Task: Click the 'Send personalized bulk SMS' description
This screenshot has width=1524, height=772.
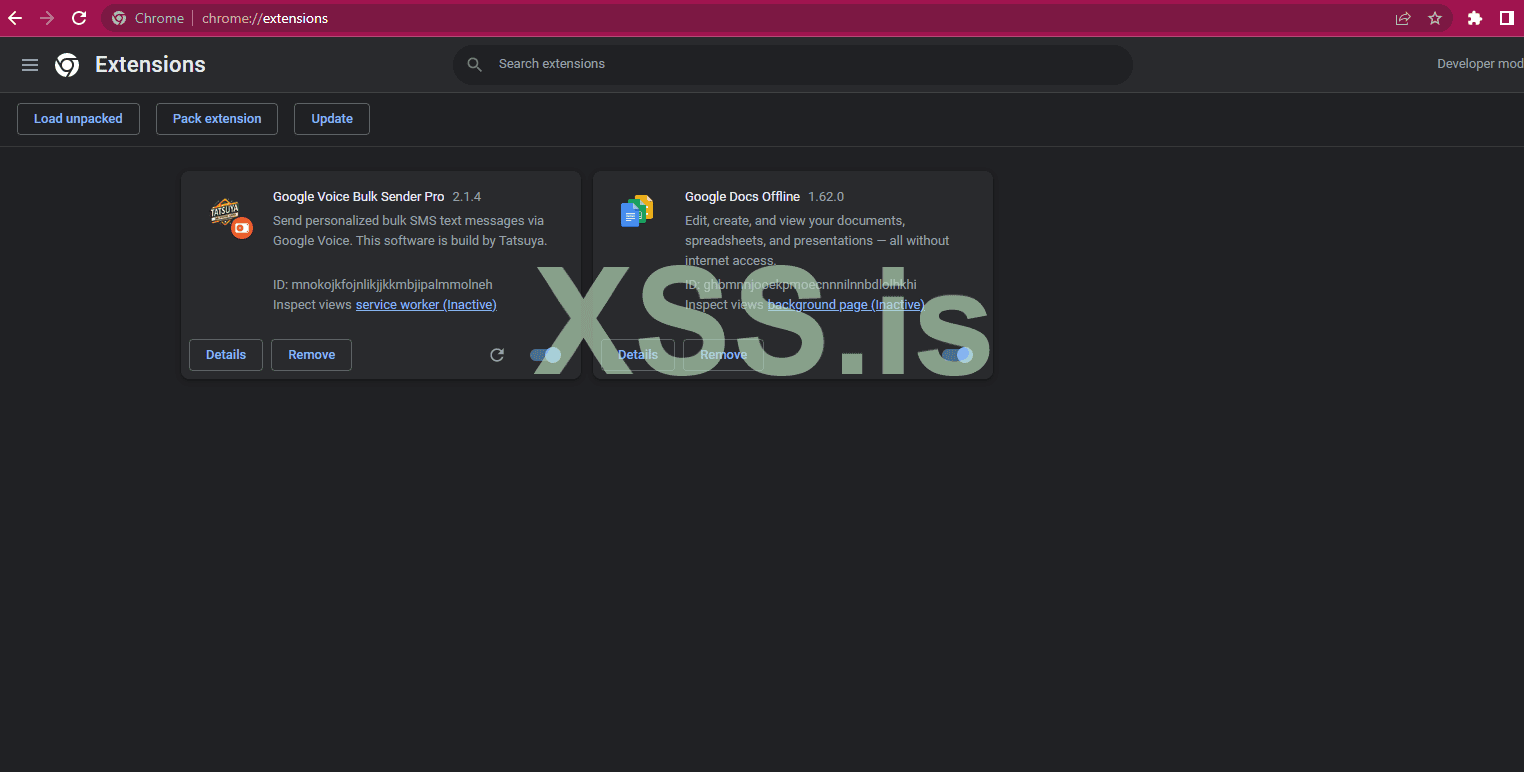Action: click(x=410, y=231)
